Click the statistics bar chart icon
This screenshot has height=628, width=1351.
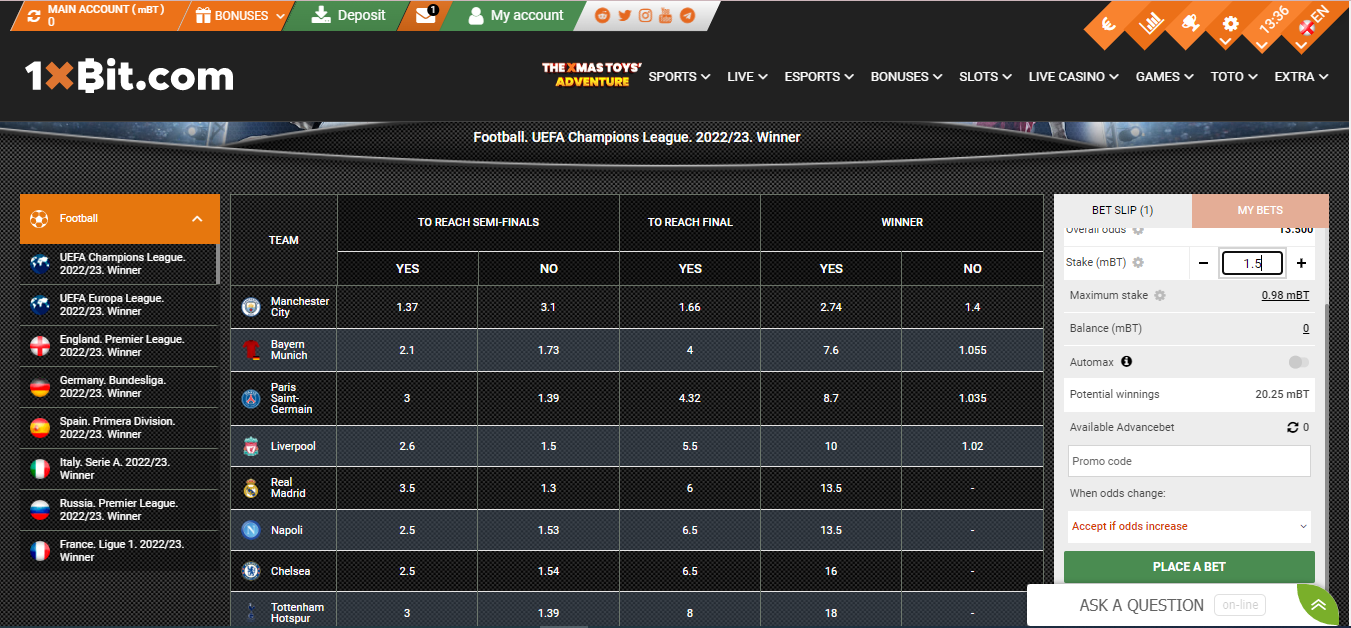tap(1152, 23)
